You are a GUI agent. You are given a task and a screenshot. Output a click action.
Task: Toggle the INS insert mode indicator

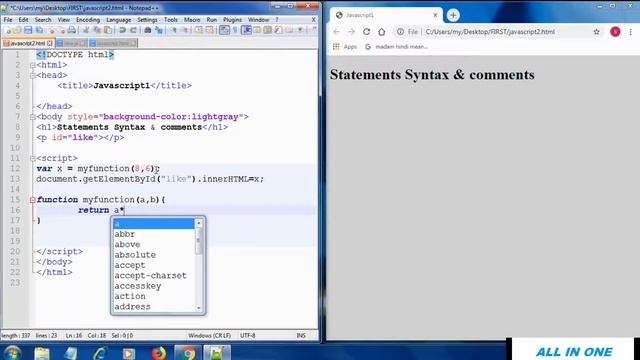click(x=301, y=336)
